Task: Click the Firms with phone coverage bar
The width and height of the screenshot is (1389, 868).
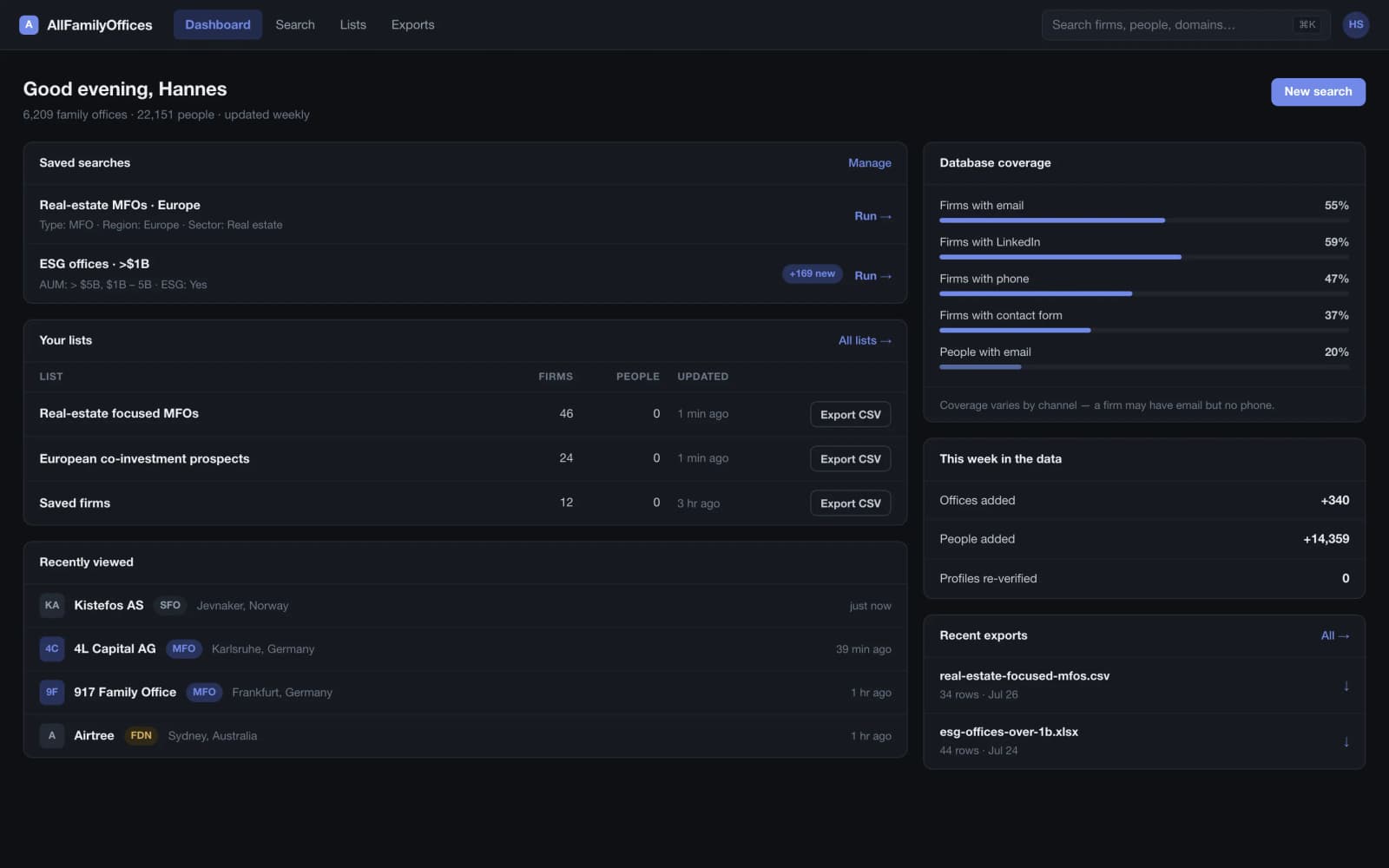Action: coord(1144,293)
